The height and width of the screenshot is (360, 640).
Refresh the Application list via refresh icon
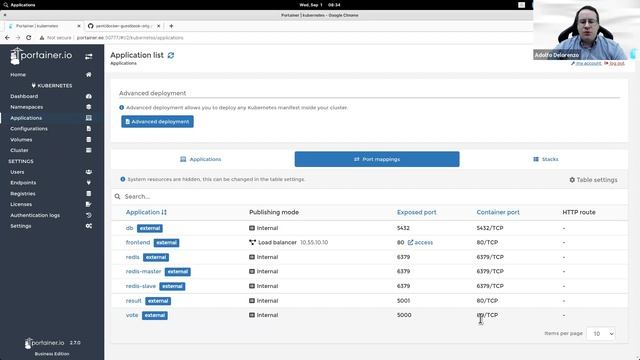coord(171,56)
